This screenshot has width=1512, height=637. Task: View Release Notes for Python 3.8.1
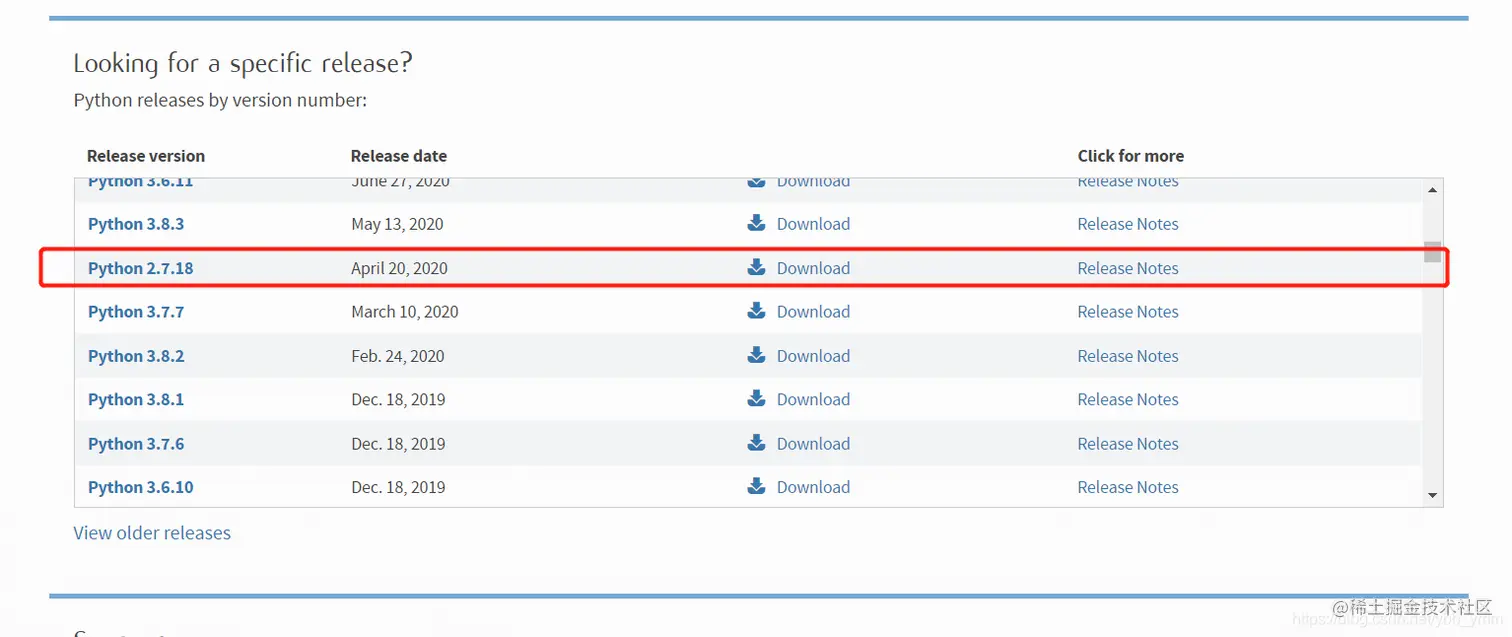tap(1128, 399)
